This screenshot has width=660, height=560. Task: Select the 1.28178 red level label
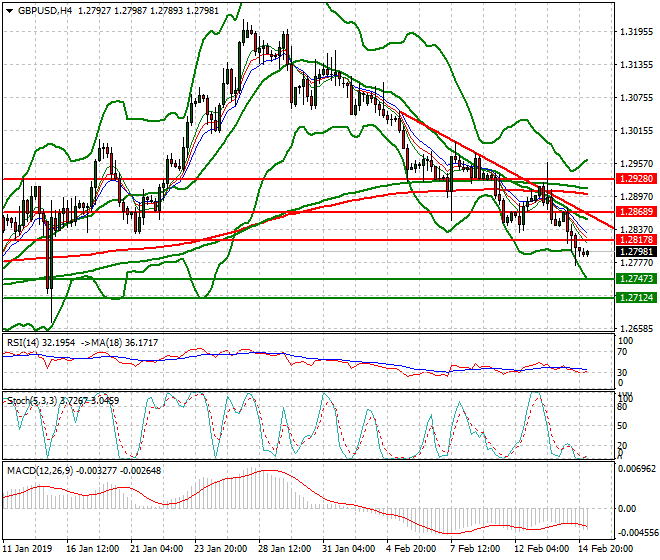pos(636,240)
